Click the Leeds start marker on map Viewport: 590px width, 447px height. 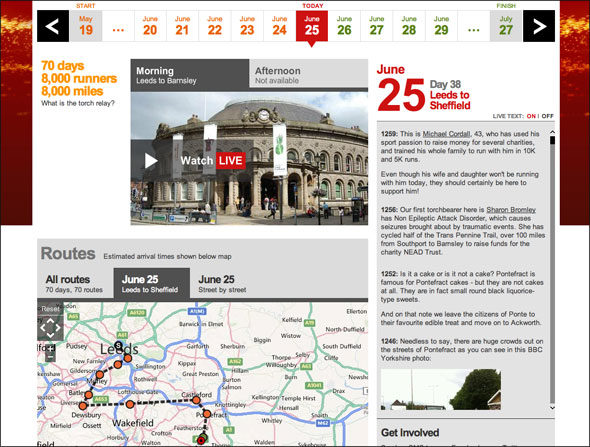tap(119, 345)
